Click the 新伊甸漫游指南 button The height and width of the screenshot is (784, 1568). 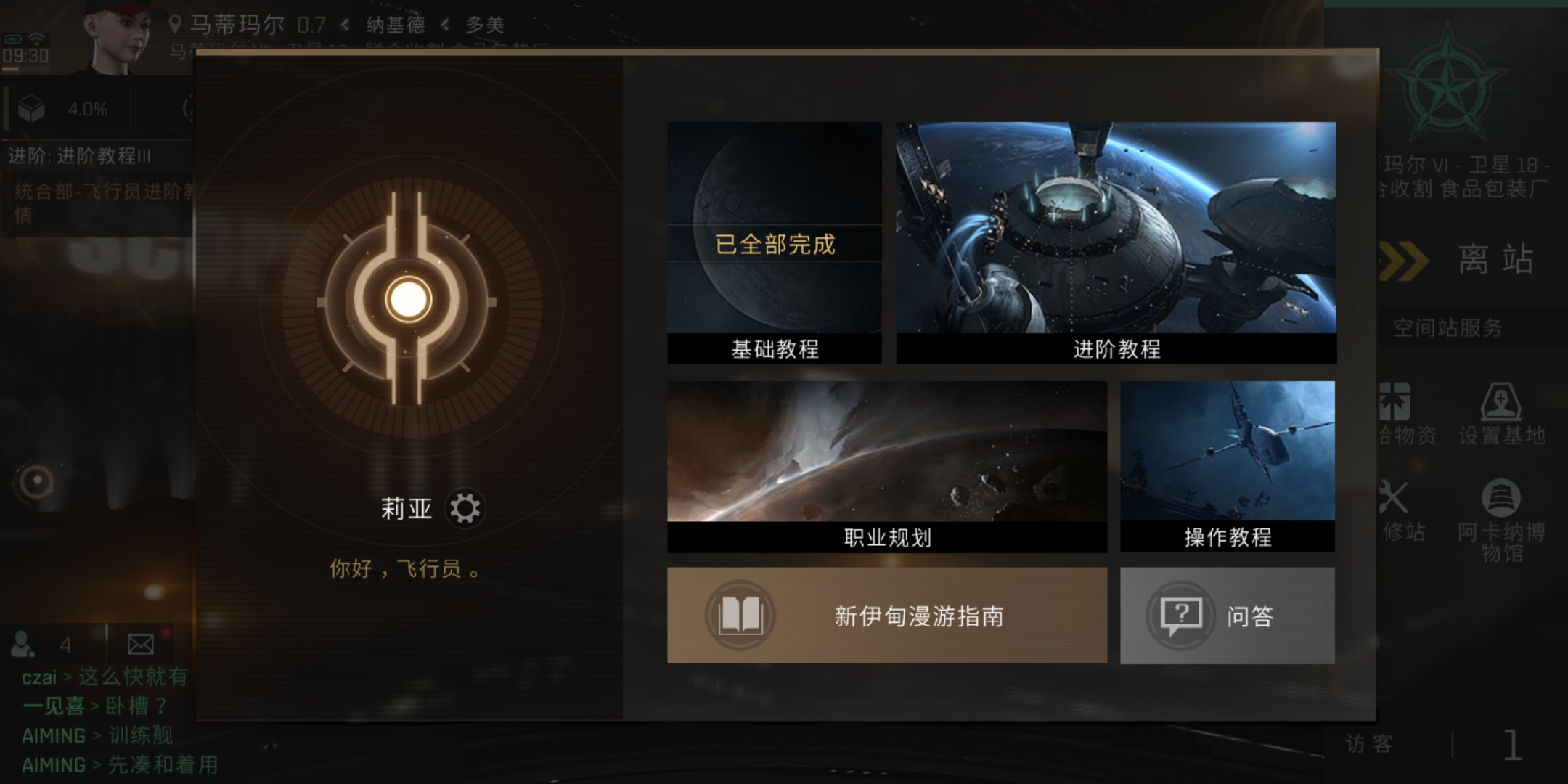coord(887,616)
